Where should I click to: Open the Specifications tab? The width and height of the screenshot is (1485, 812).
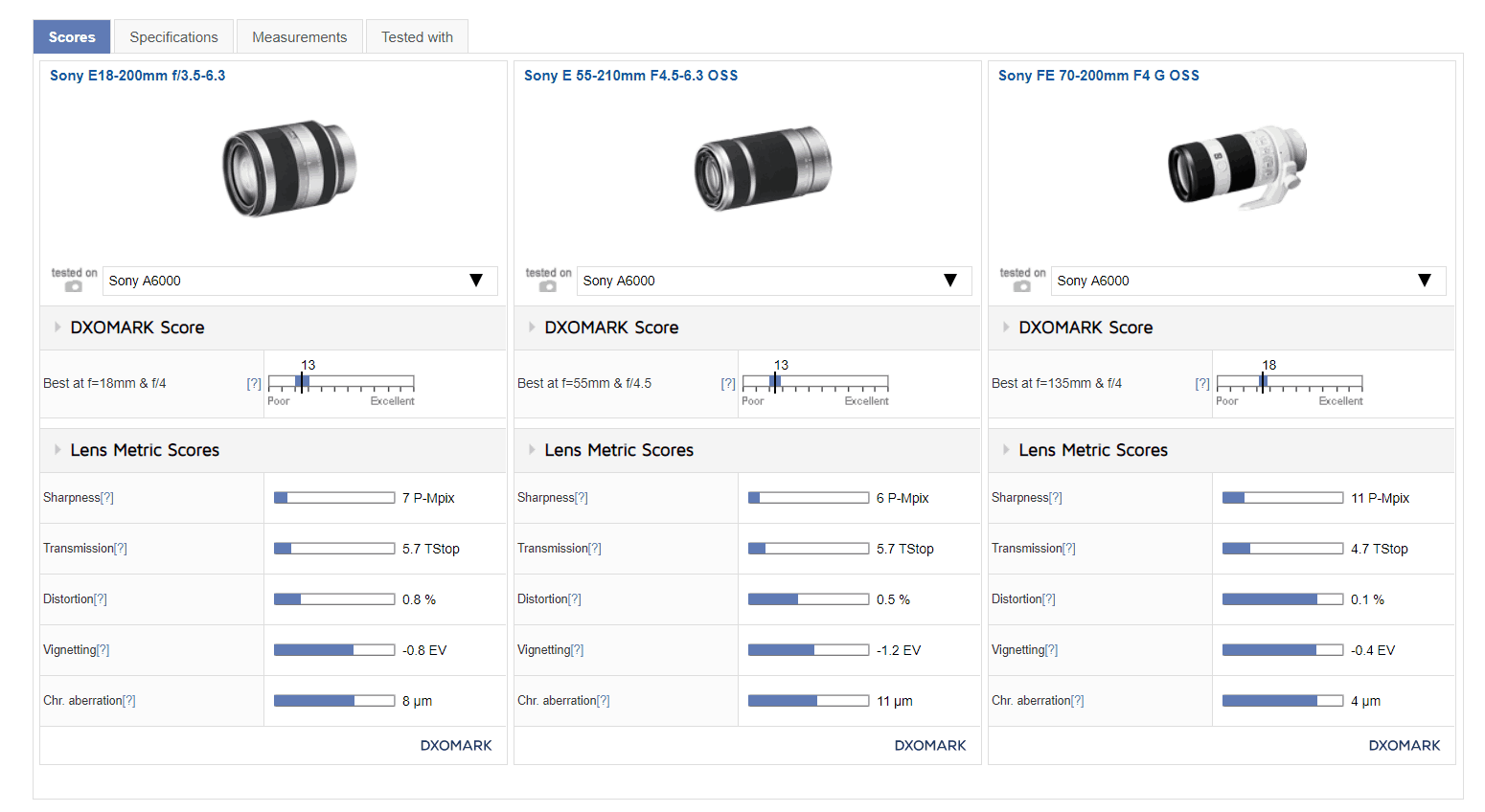coord(173,37)
